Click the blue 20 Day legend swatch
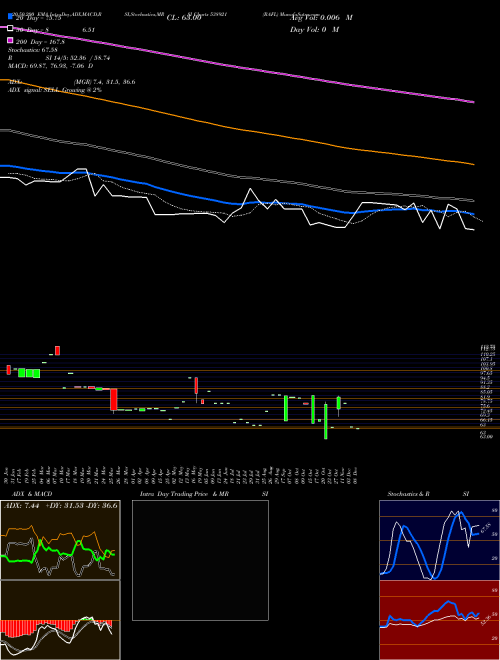The width and height of the screenshot is (500, 660). point(11,17)
